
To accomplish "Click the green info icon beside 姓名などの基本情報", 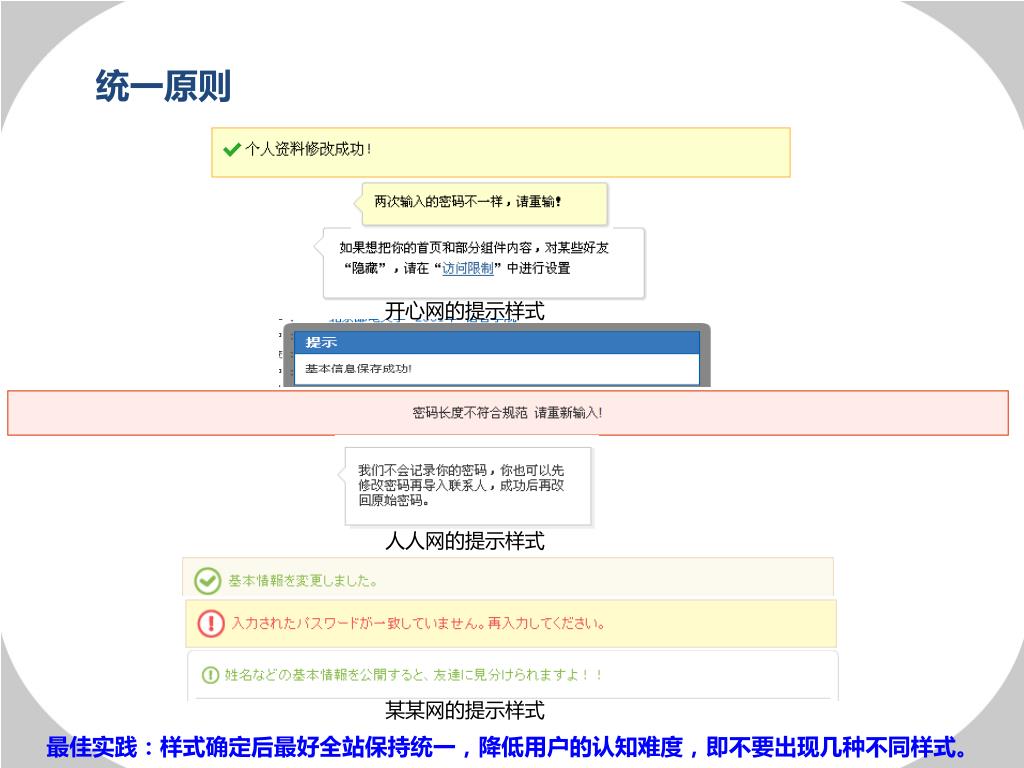I will point(211,675).
